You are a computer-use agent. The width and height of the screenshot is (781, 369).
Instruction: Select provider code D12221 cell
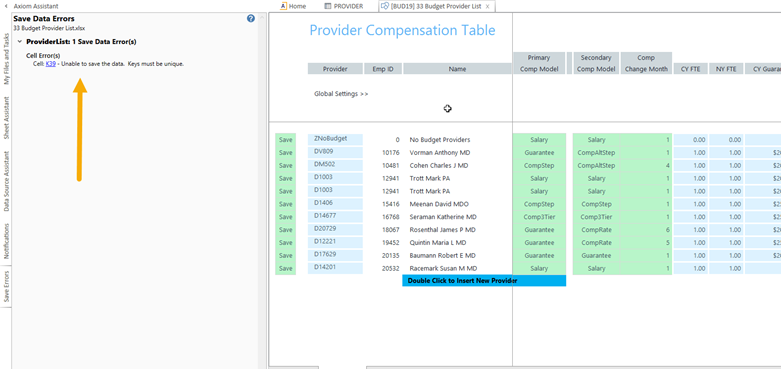335,243
